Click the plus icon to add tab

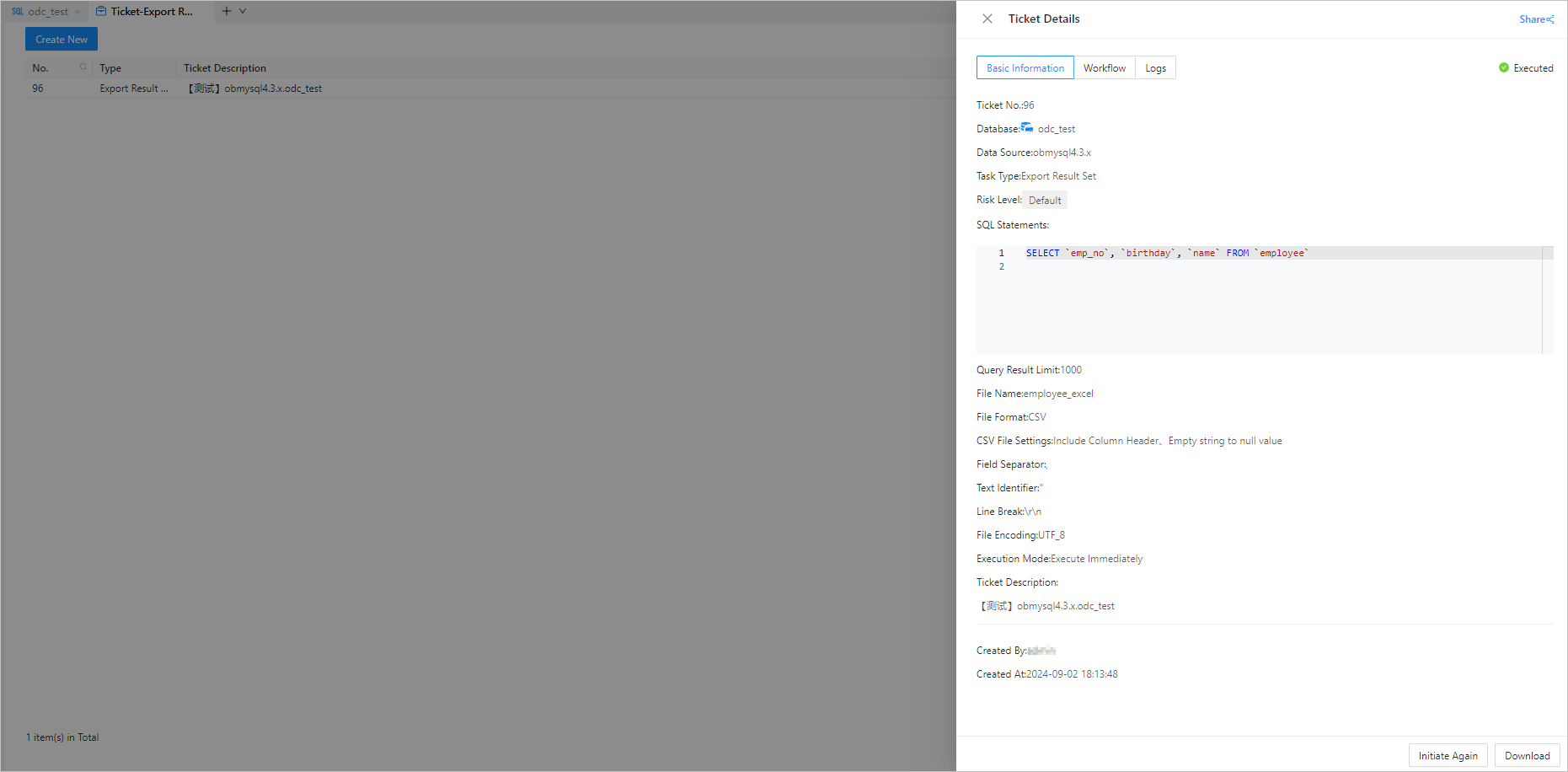(226, 11)
